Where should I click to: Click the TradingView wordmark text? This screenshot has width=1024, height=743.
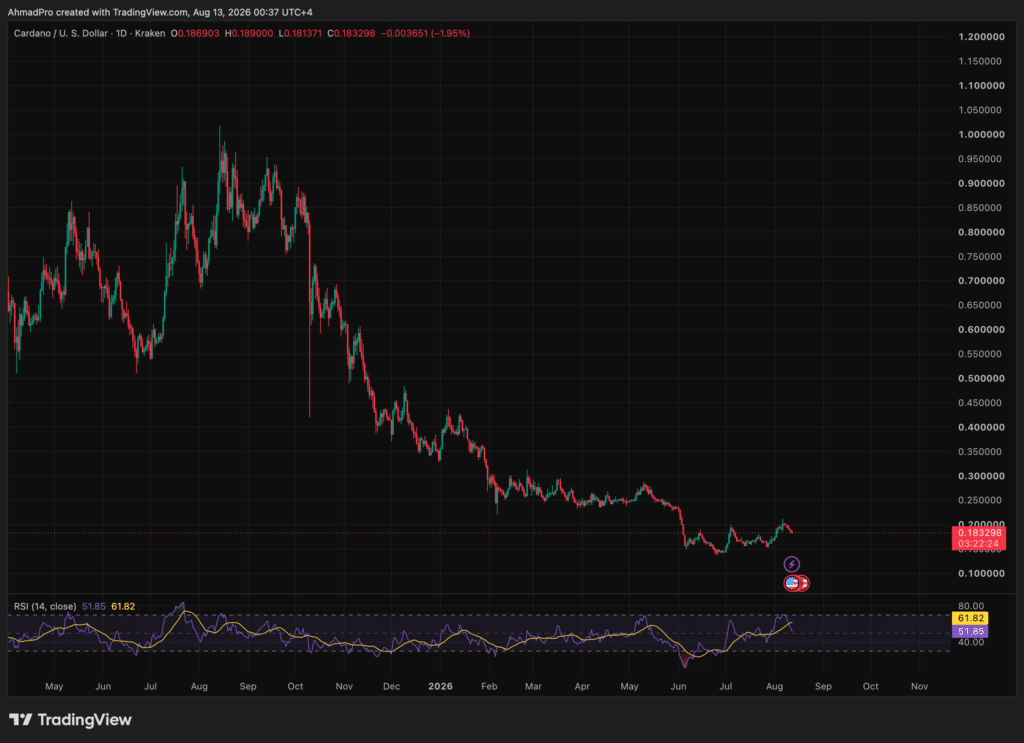pyautogui.click(x=84, y=719)
